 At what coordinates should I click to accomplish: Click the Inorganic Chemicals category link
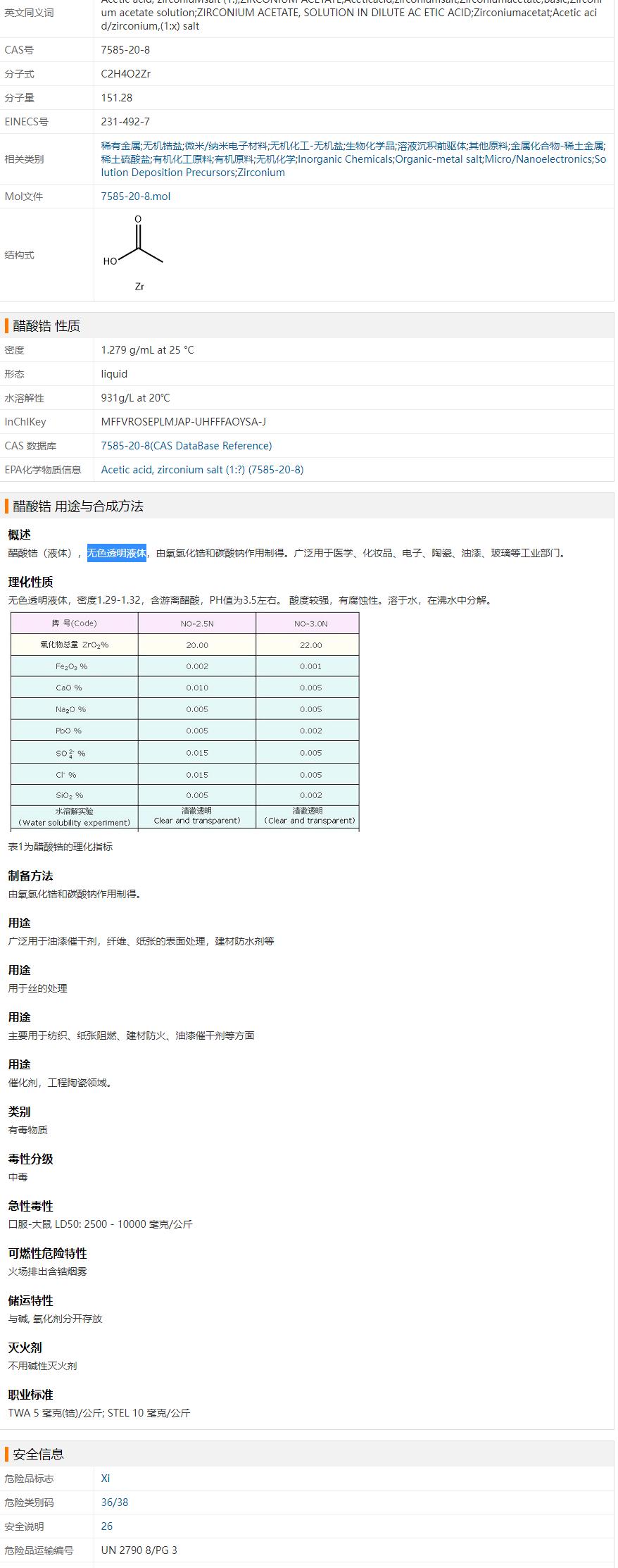point(345,159)
